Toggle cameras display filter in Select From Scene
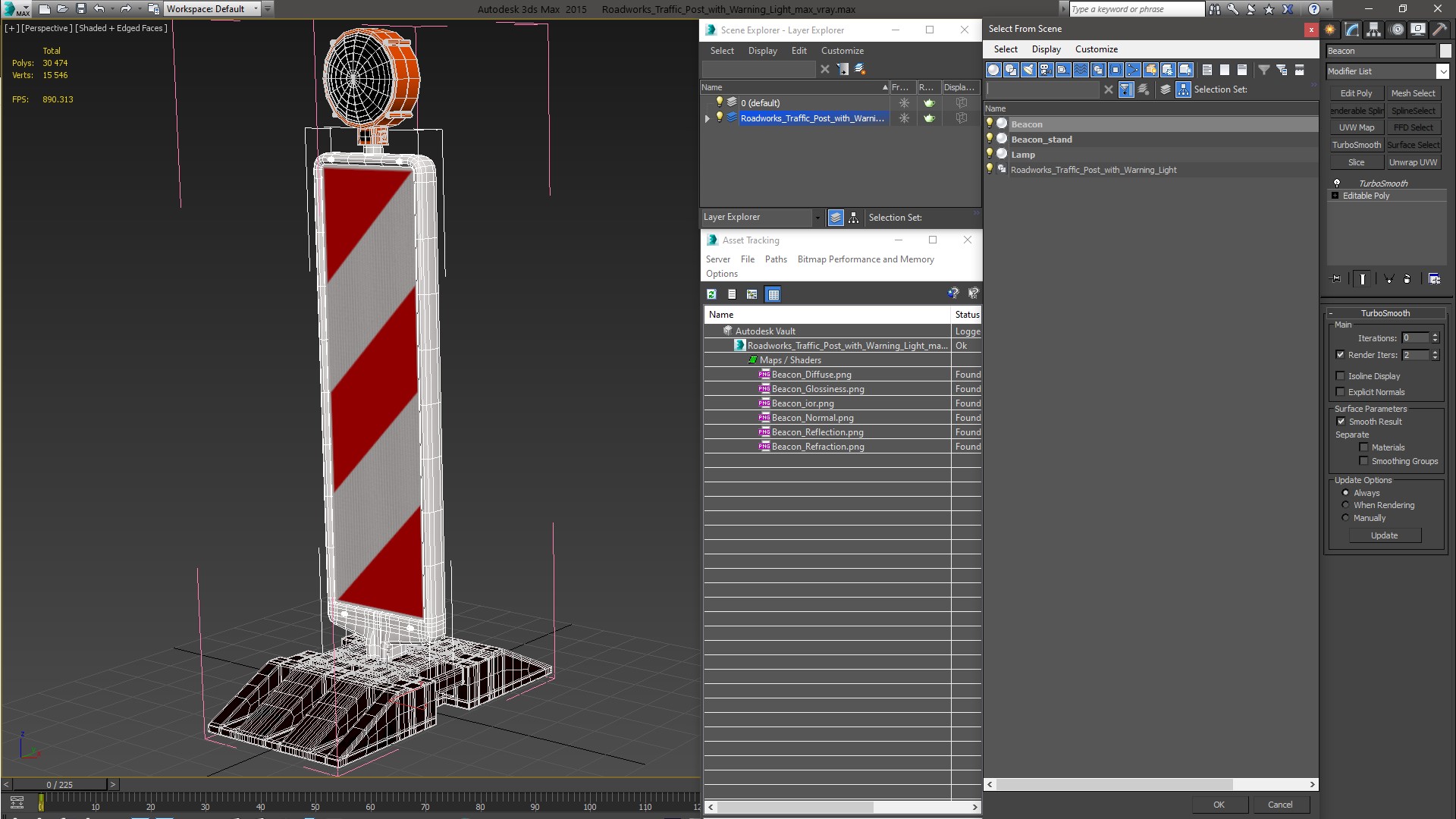The width and height of the screenshot is (1456, 819). coord(1046,70)
